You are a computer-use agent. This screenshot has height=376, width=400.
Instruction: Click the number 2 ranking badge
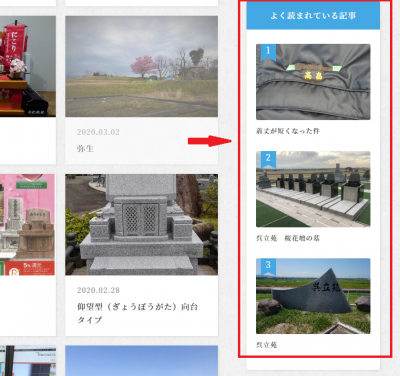[268, 159]
